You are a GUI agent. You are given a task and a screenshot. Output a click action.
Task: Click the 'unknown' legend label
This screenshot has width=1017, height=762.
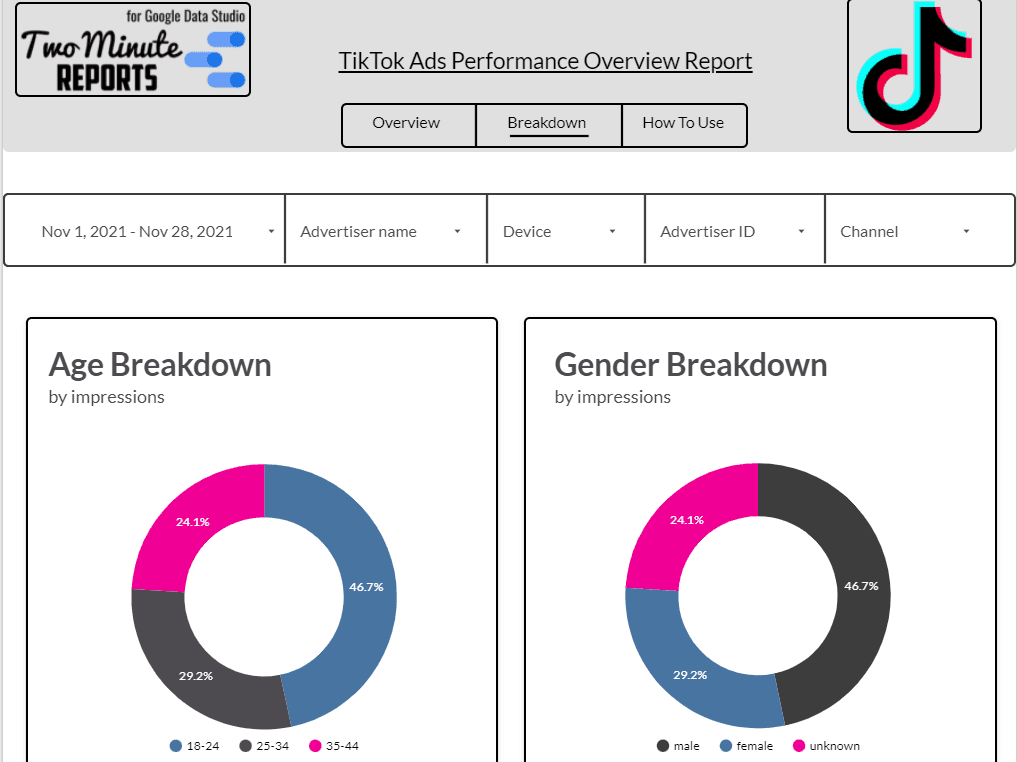click(x=835, y=746)
